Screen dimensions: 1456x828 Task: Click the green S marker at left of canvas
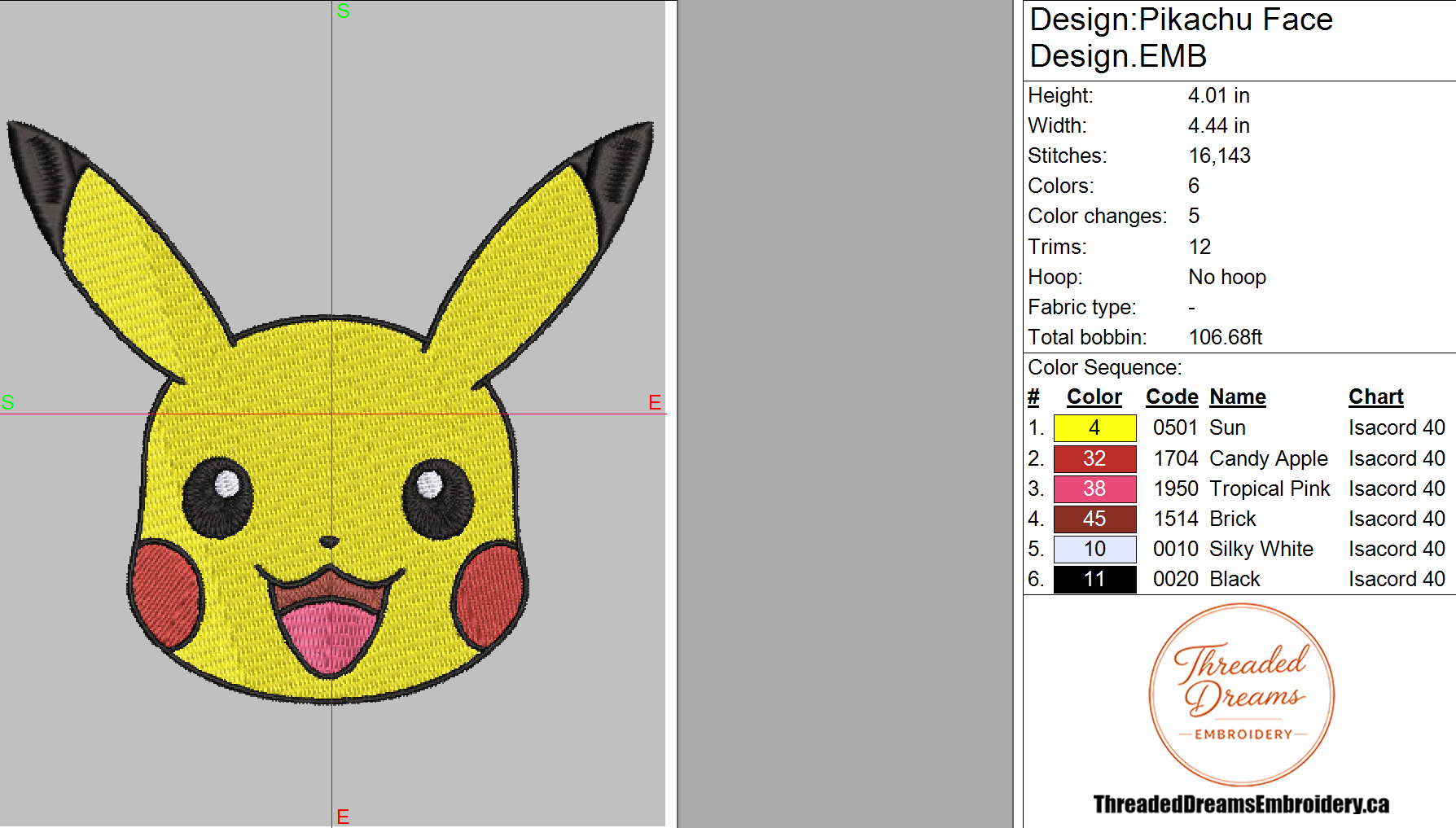[x=8, y=402]
